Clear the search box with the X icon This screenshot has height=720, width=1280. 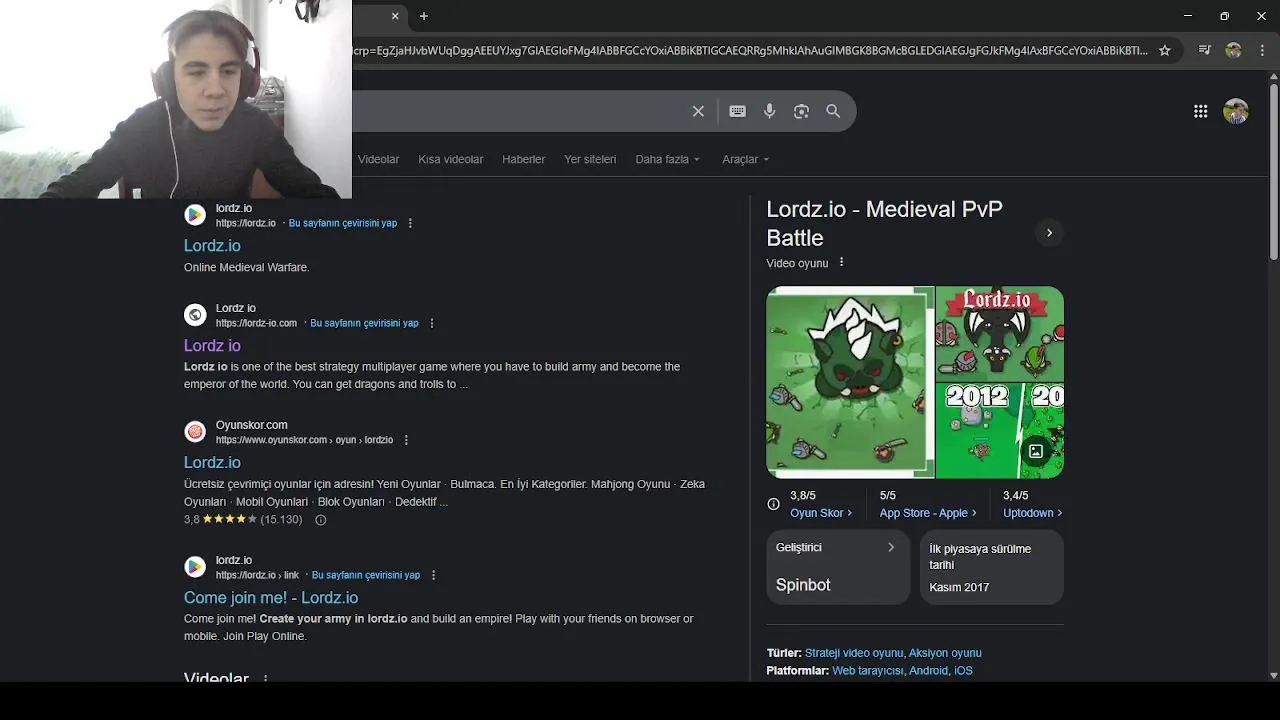pyautogui.click(x=698, y=112)
